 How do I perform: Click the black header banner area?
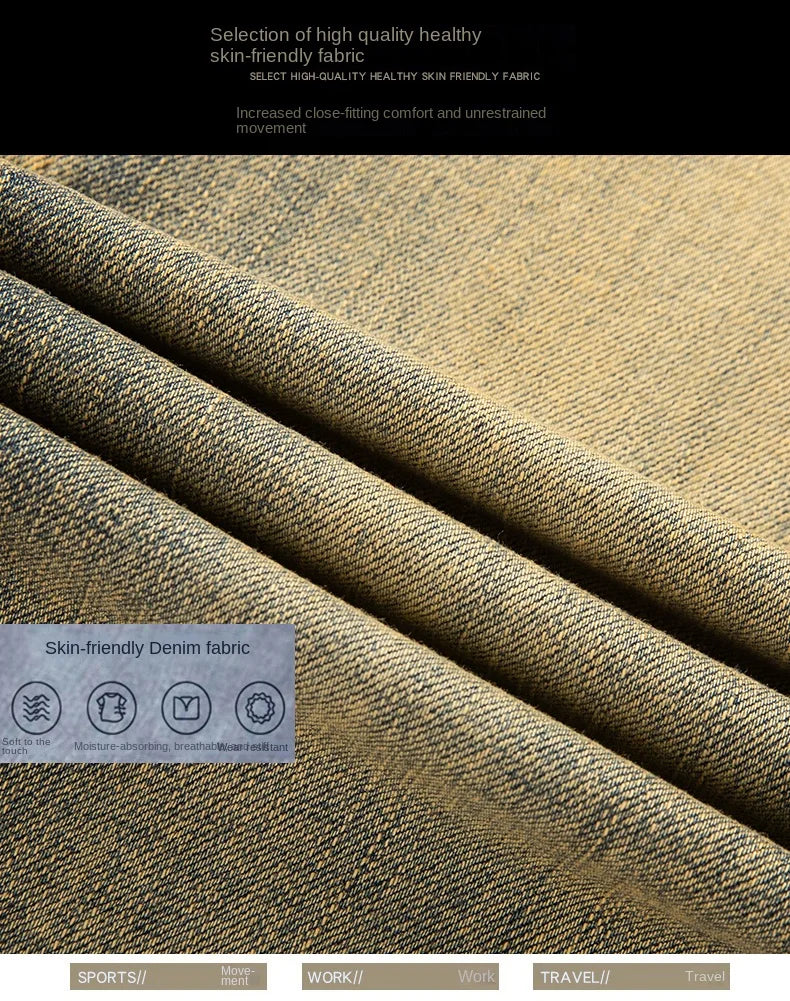click(395, 77)
